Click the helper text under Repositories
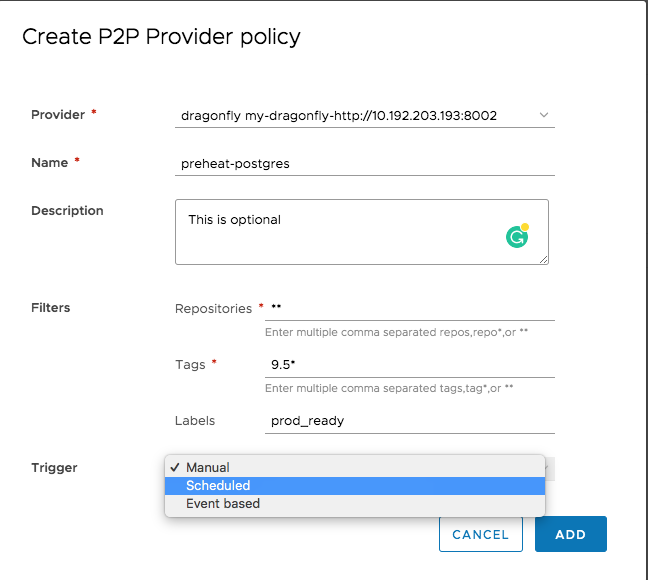 (x=396, y=331)
